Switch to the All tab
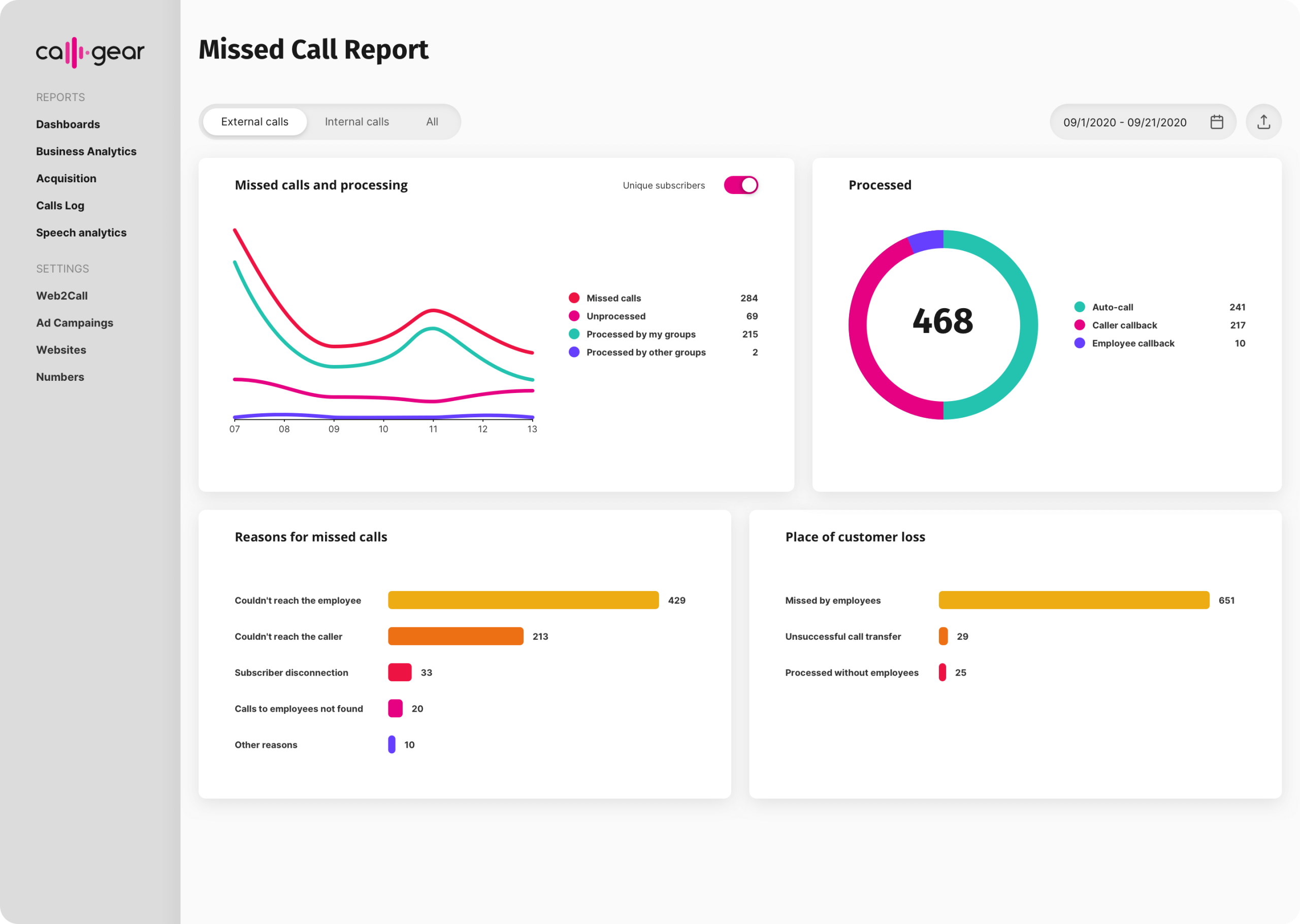1300x924 pixels. pos(432,121)
